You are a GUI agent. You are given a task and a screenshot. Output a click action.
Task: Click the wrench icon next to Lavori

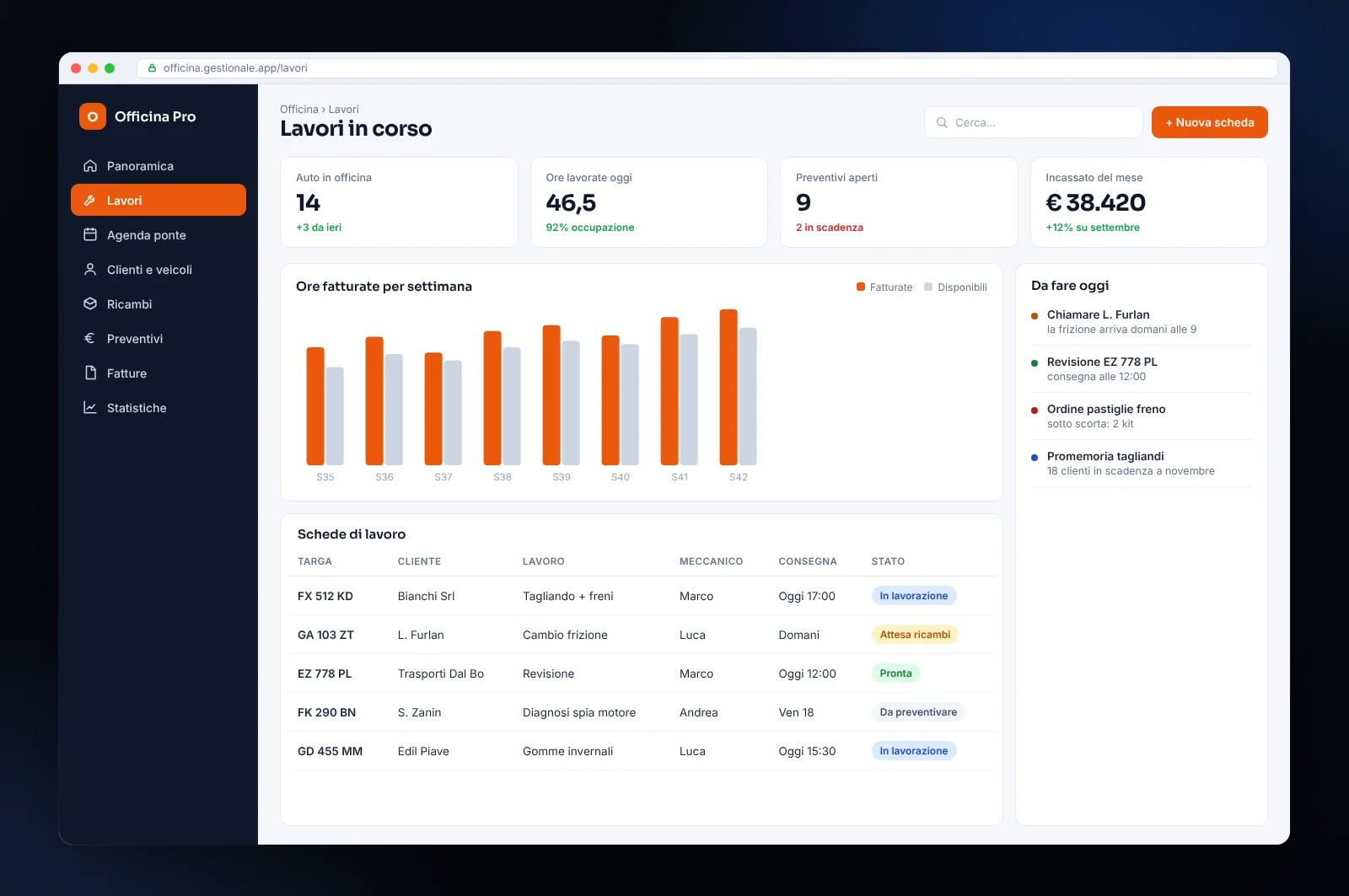tap(90, 201)
